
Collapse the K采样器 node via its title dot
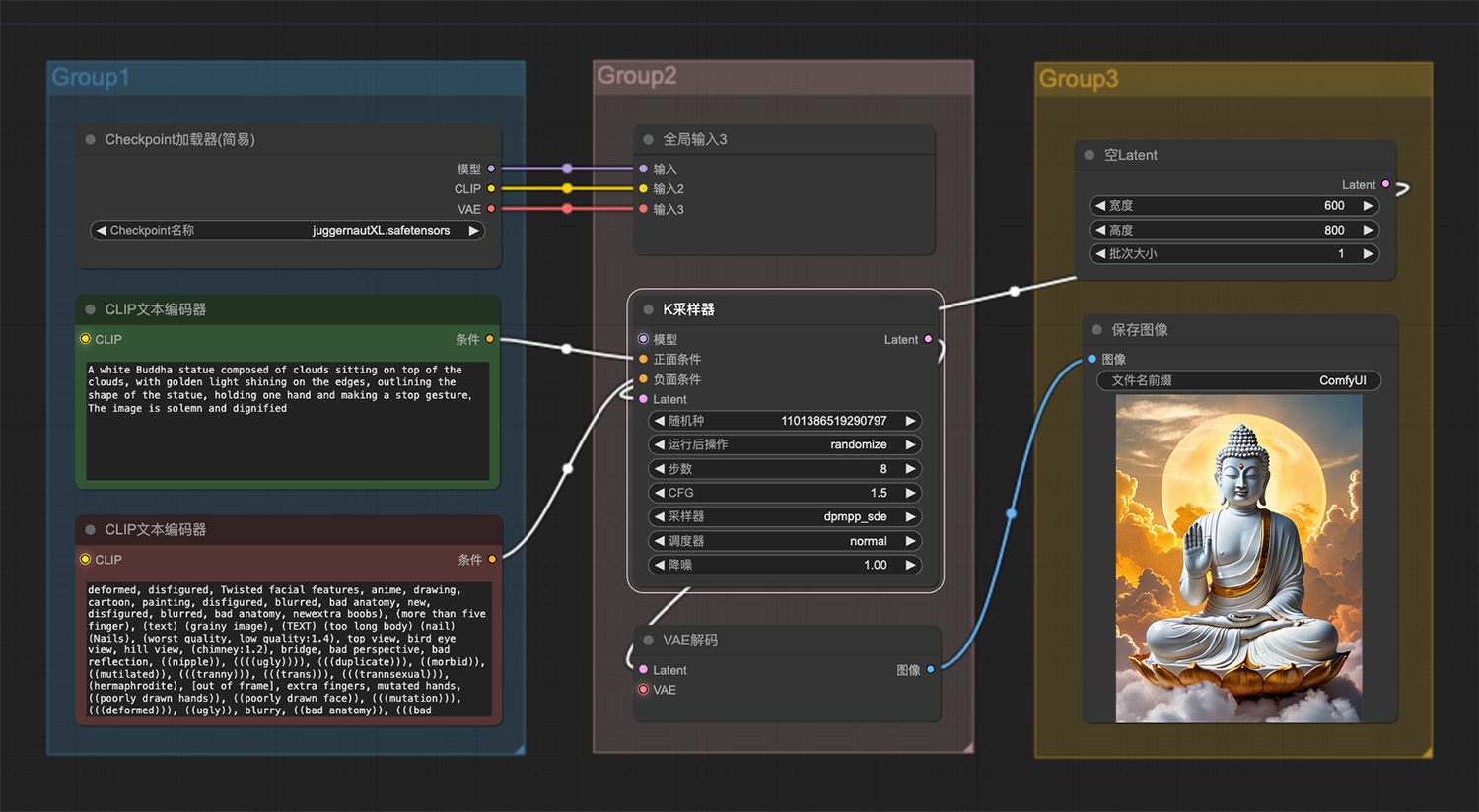[x=649, y=309]
